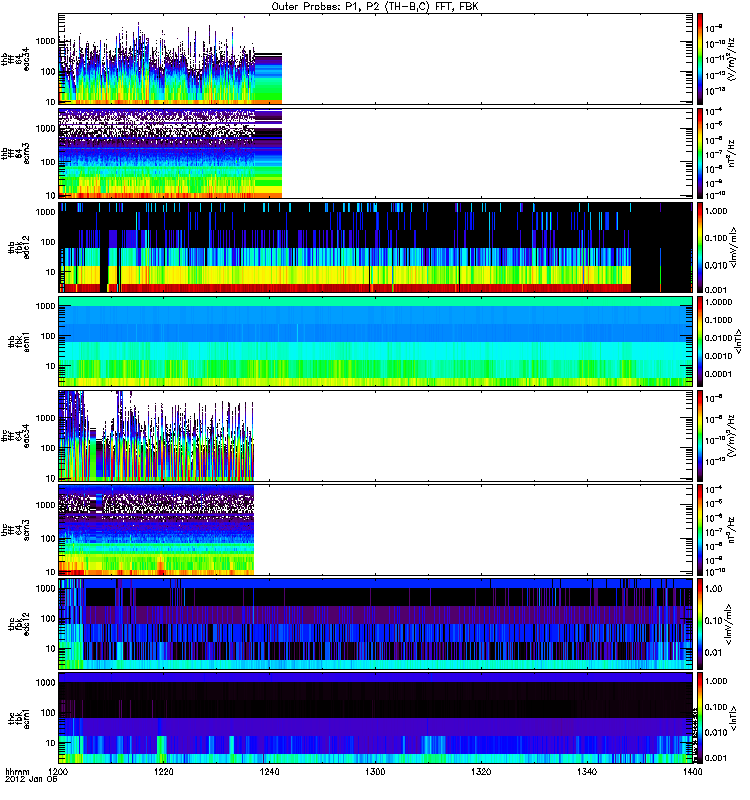Viewport: 750px width, 800px height.
Task: Select the 1340 time axis tick label
Action: (586, 773)
